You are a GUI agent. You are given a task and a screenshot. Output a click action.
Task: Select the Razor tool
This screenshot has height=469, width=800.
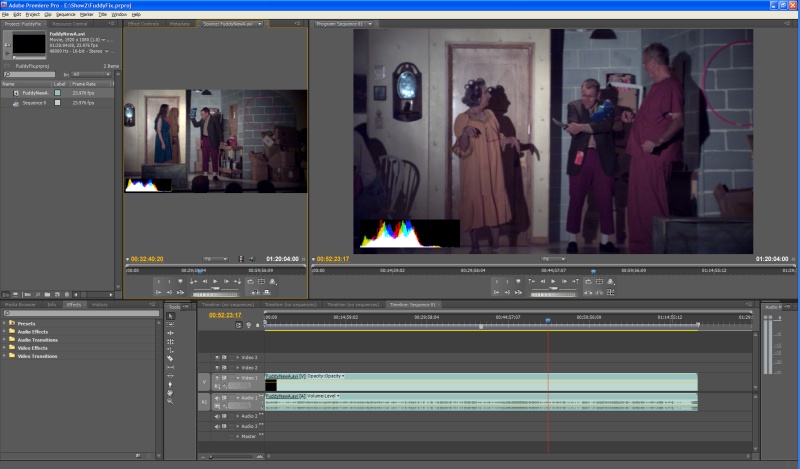coord(170,359)
